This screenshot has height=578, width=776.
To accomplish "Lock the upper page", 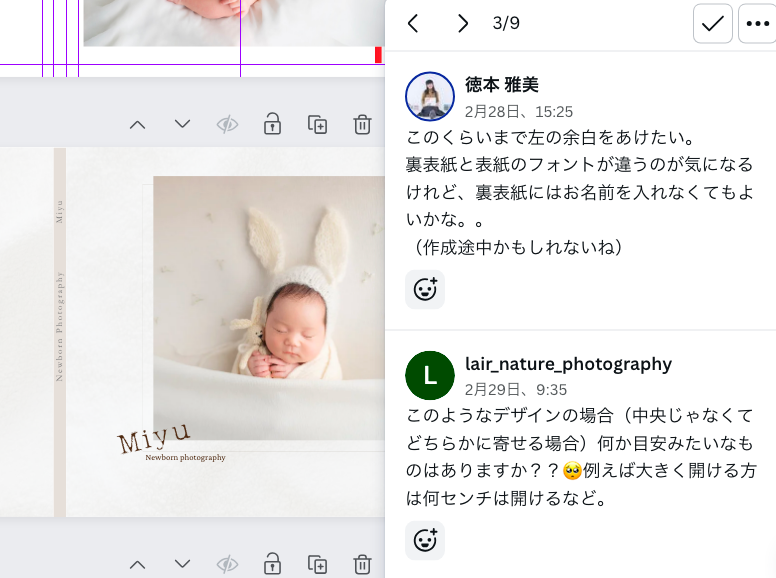I will [x=272, y=124].
